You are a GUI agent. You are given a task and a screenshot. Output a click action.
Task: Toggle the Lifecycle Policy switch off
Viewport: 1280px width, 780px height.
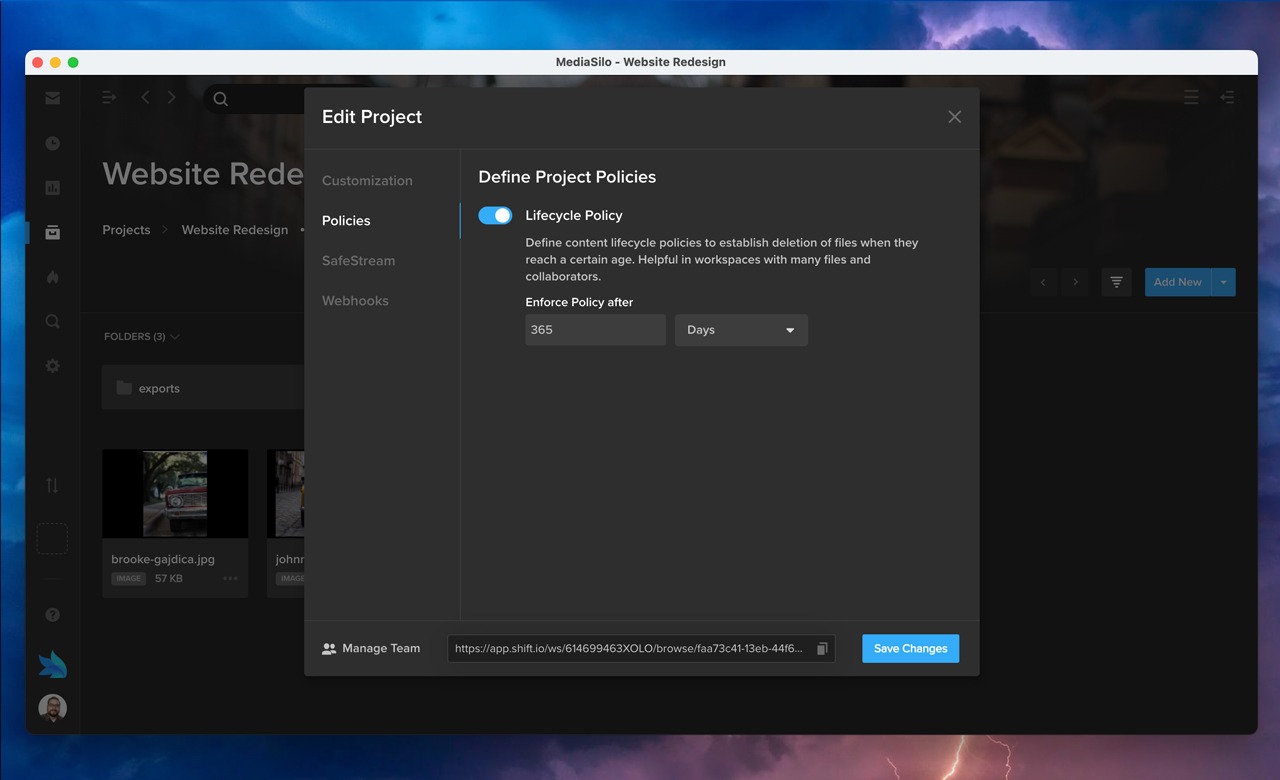coord(495,215)
